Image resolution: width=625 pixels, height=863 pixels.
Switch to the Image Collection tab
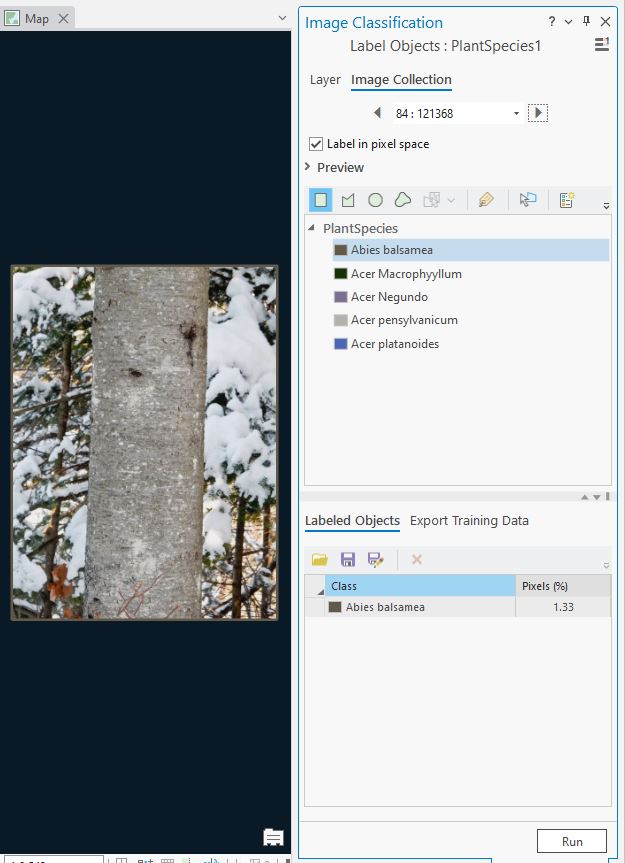coord(401,80)
